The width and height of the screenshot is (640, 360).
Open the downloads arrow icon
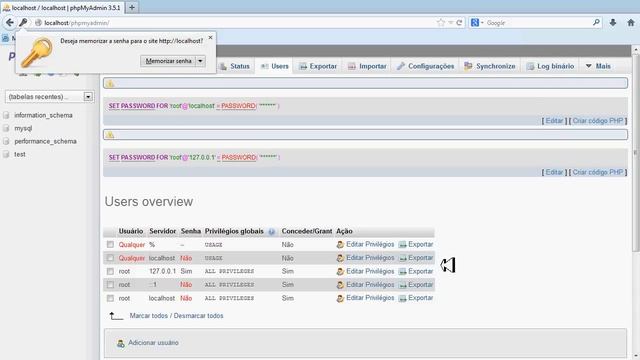pos(613,23)
